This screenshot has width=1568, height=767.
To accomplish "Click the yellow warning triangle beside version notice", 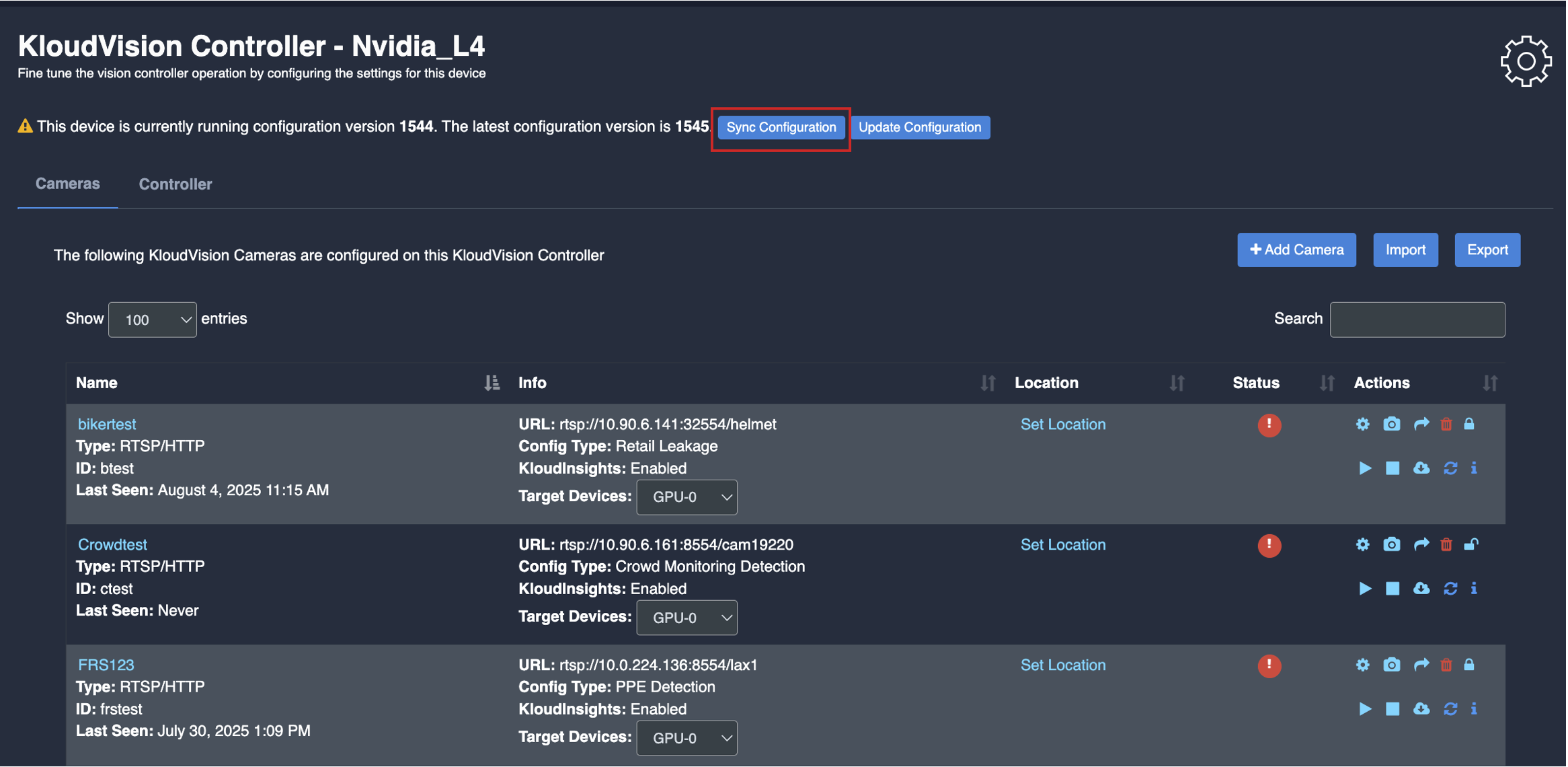I will pos(25,126).
